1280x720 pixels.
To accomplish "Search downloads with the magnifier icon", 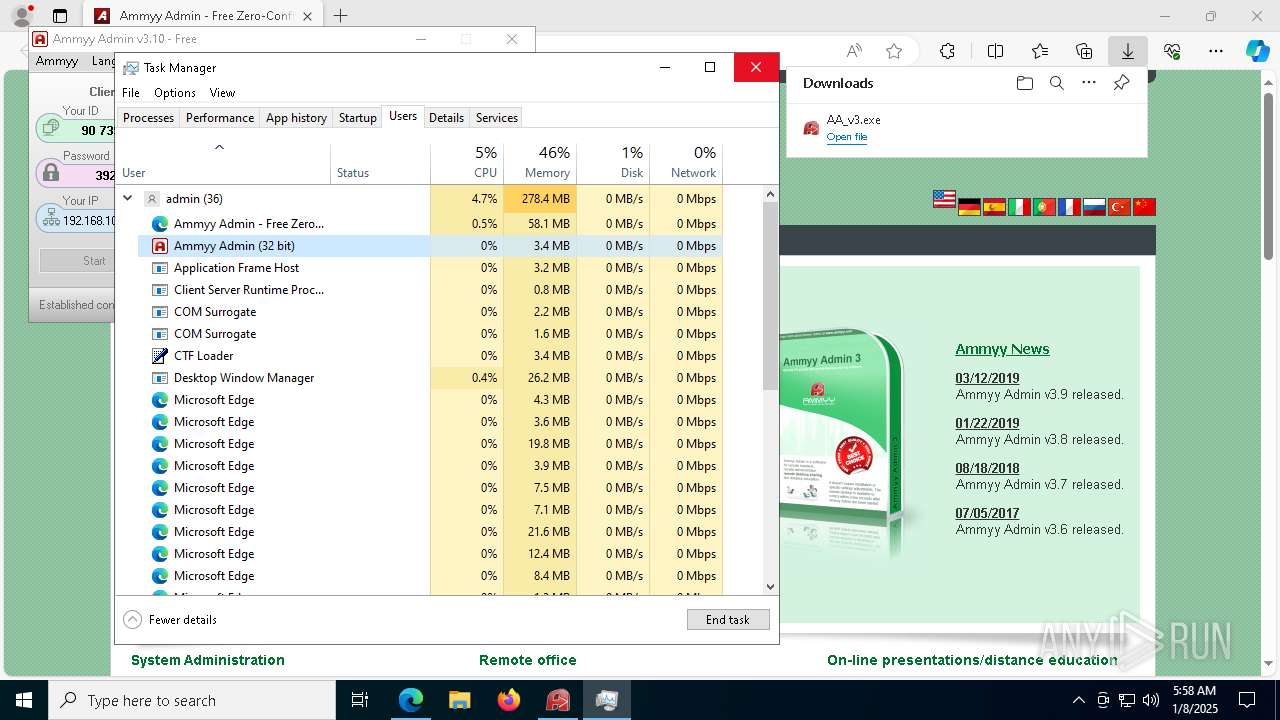I will (1056, 83).
